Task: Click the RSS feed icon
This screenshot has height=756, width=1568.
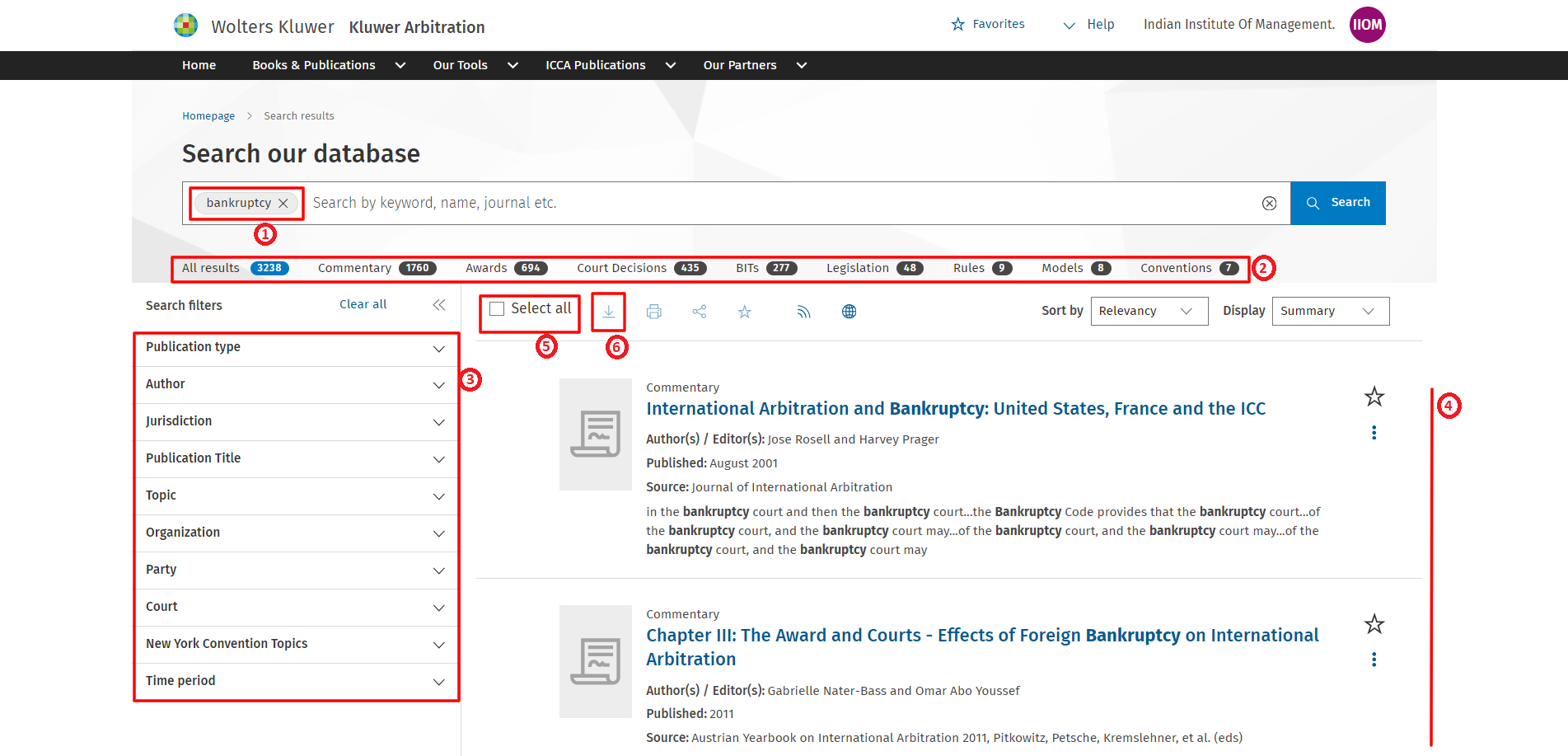Action: pyautogui.click(x=804, y=312)
